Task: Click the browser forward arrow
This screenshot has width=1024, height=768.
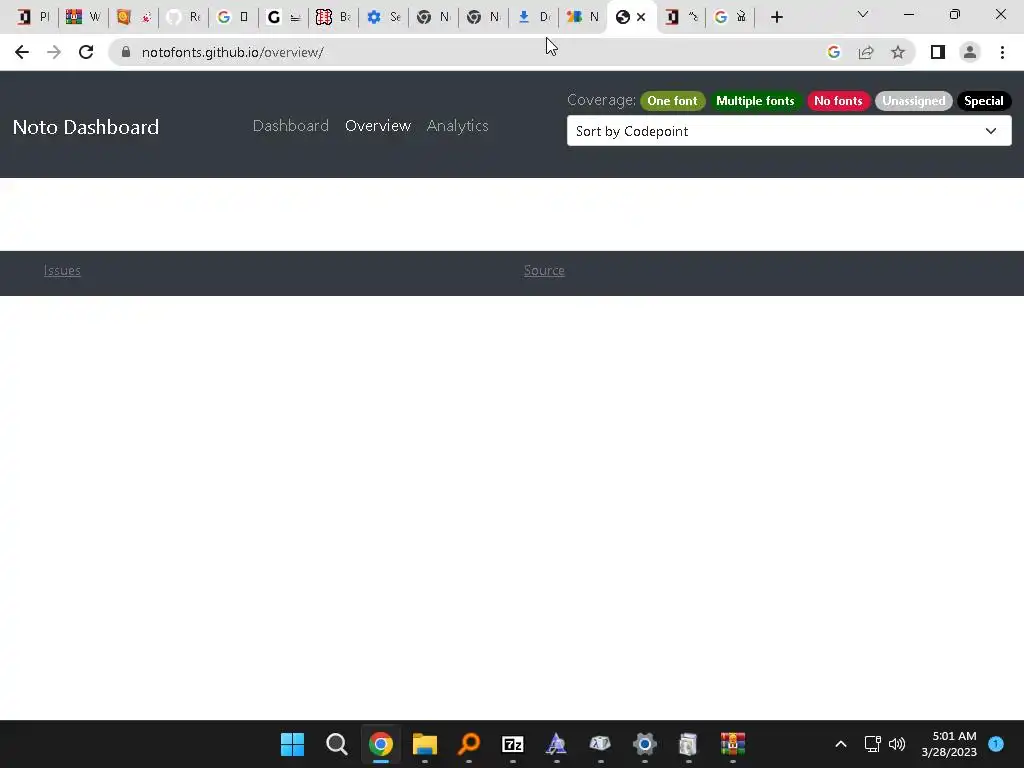Action: tap(54, 52)
